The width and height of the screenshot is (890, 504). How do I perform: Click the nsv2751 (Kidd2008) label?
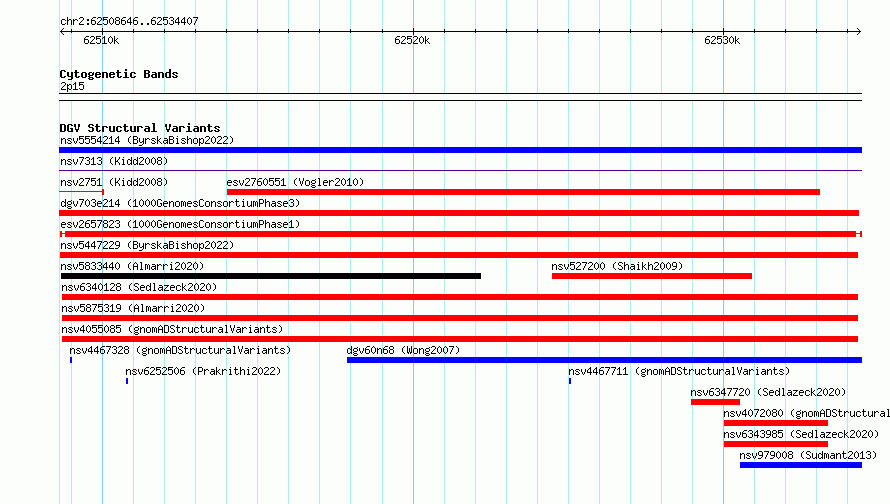tap(114, 182)
